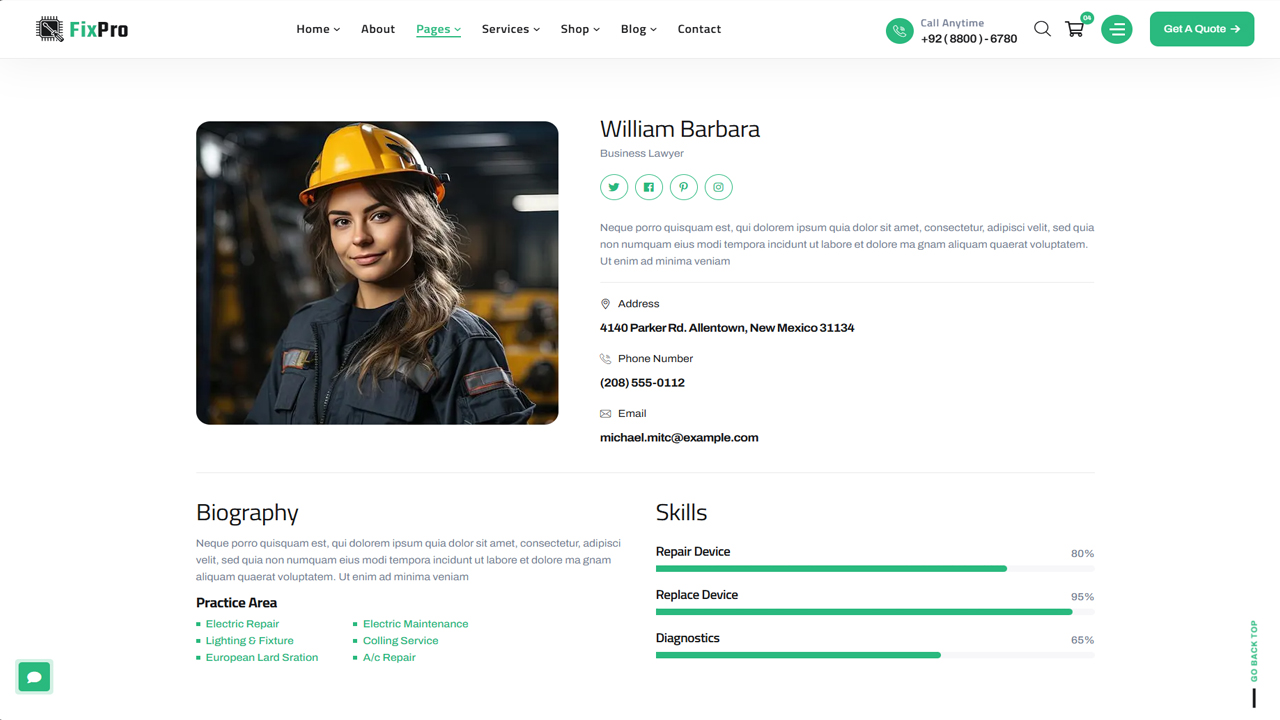Click the European Lard Sration item
The height and width of the screenshot is (720, 1280).
262,658
